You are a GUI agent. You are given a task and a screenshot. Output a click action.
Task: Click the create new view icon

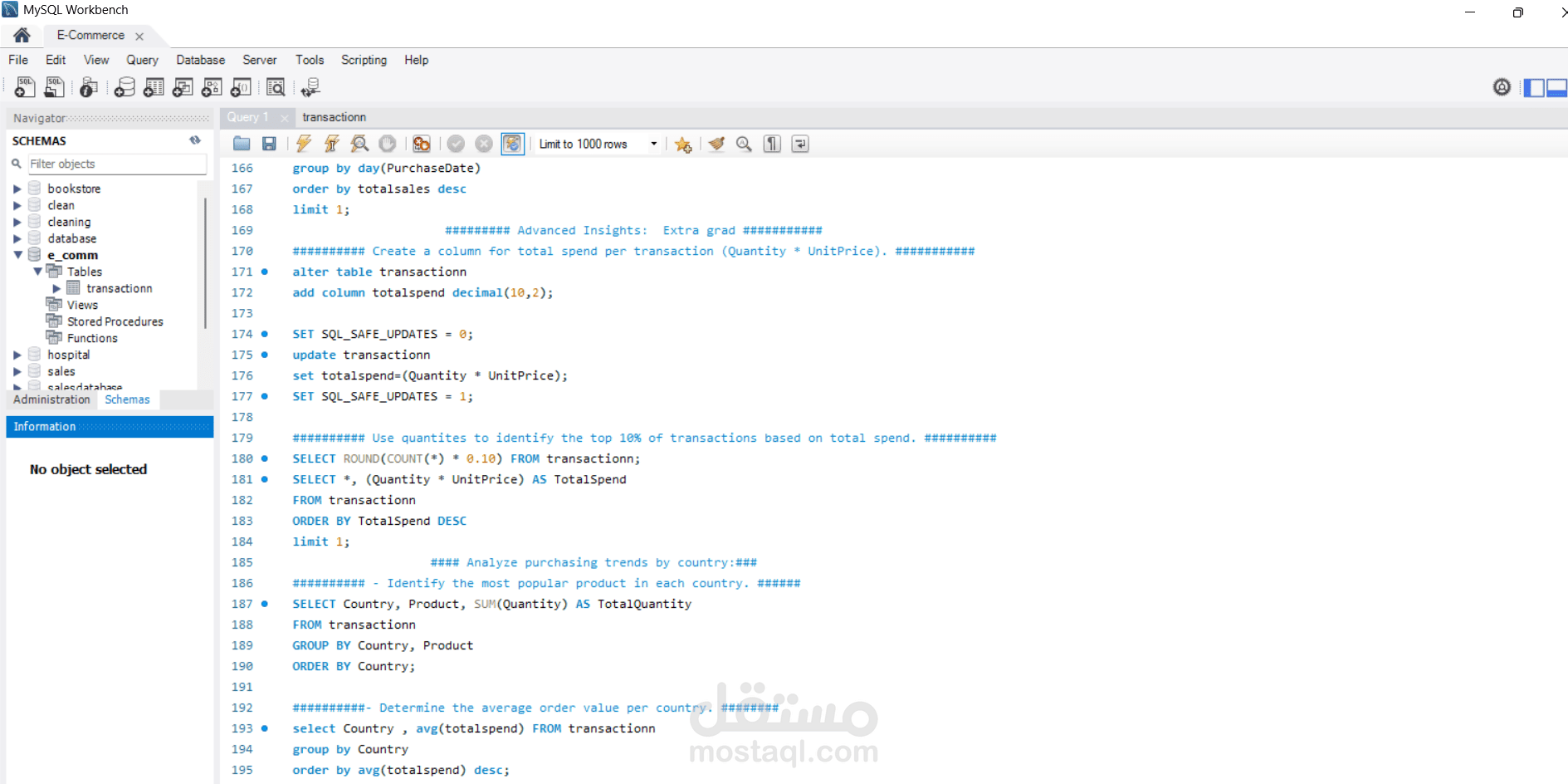[x=183, y=87]
